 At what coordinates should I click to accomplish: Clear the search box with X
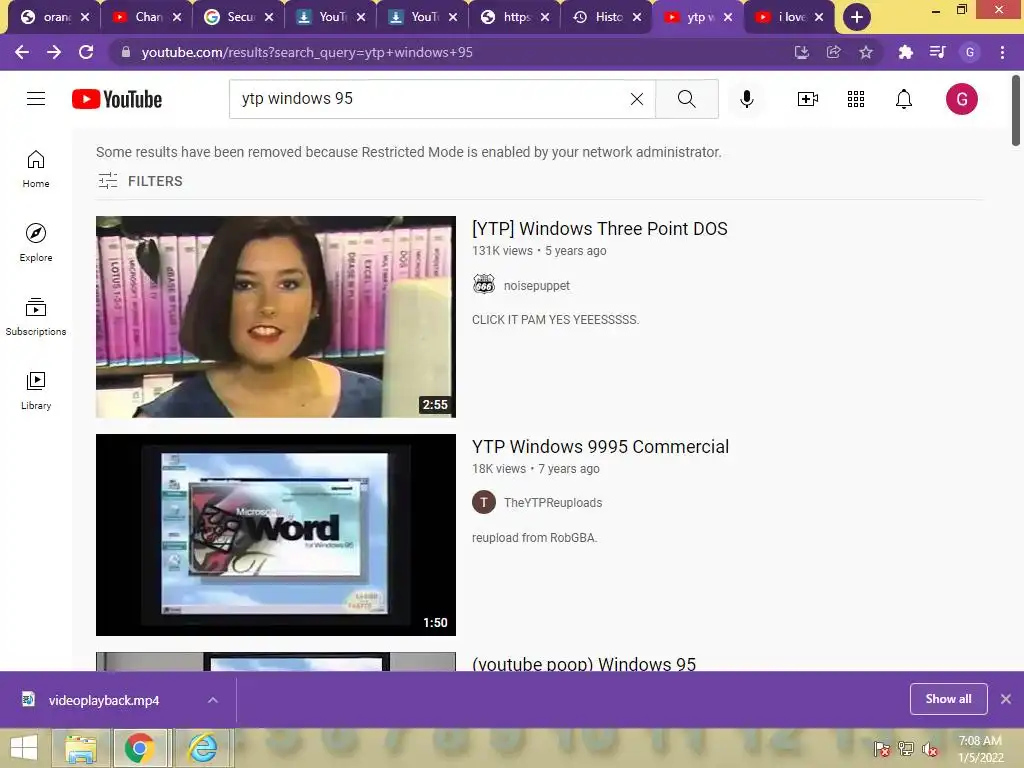coord(637,99)
